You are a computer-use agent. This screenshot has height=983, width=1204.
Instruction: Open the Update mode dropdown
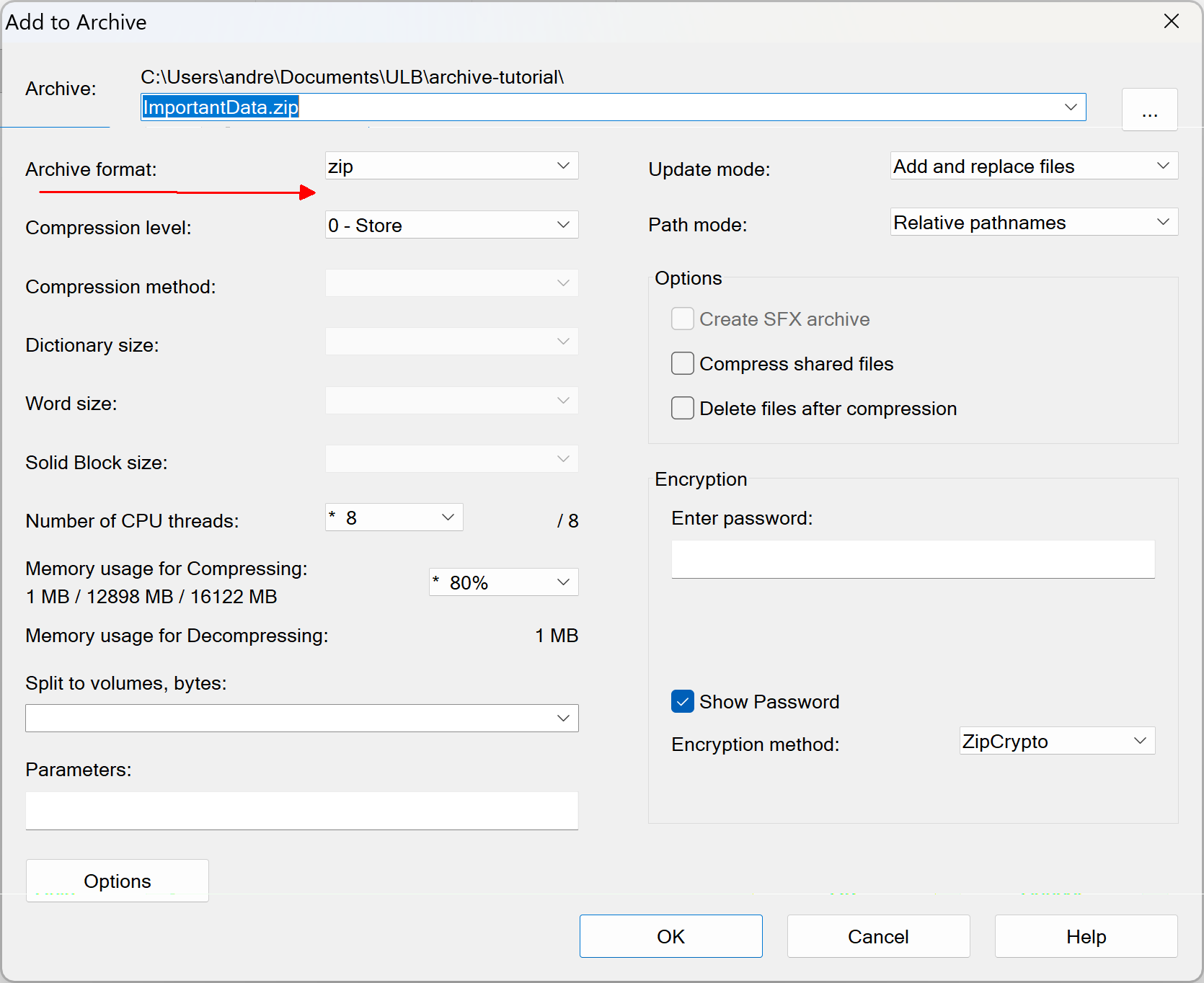(x=1033, y=166)
